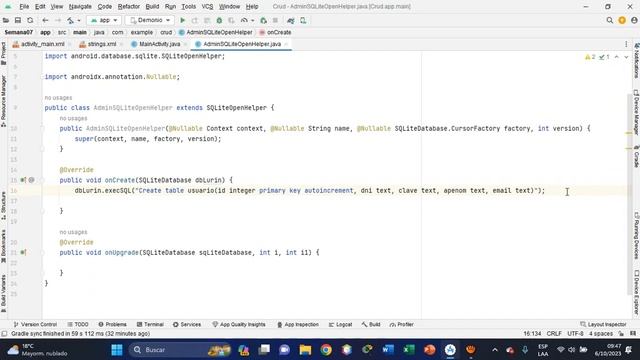Click the Debug app bug icon
Viewport: 640px width, 360px height.
219,20
